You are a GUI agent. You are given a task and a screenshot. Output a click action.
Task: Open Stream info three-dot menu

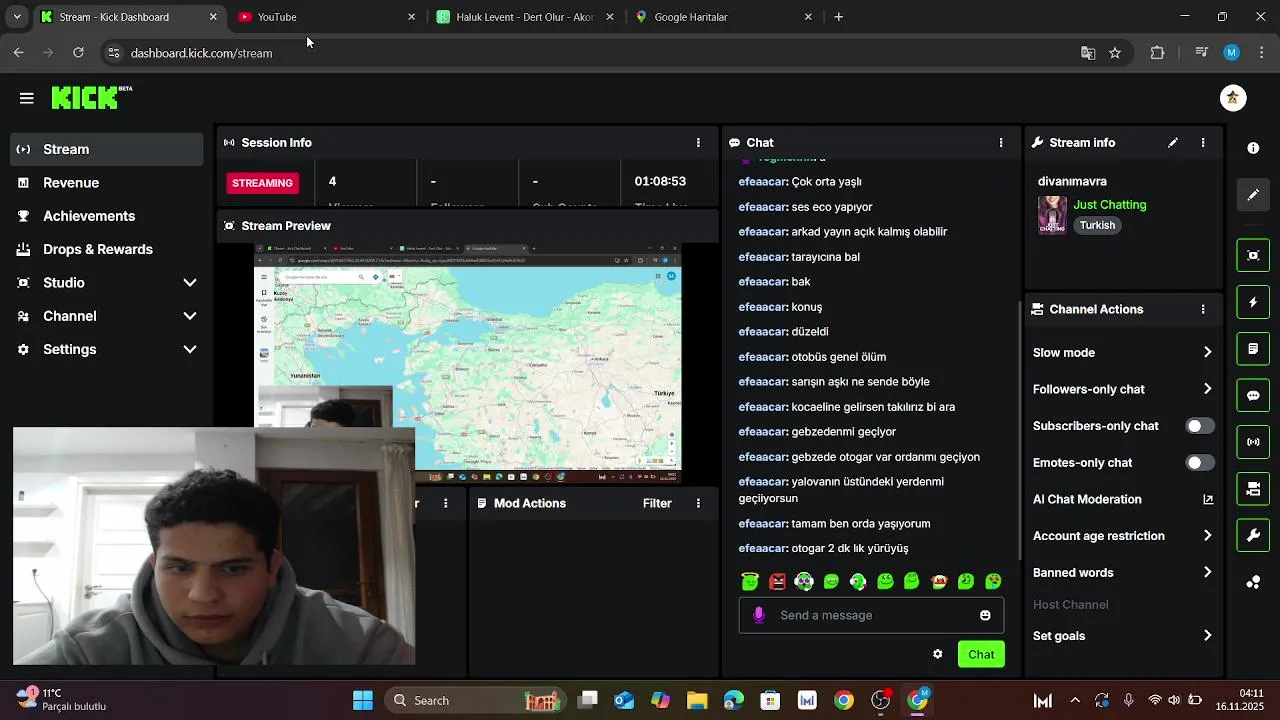click(x=1203, y=143)
